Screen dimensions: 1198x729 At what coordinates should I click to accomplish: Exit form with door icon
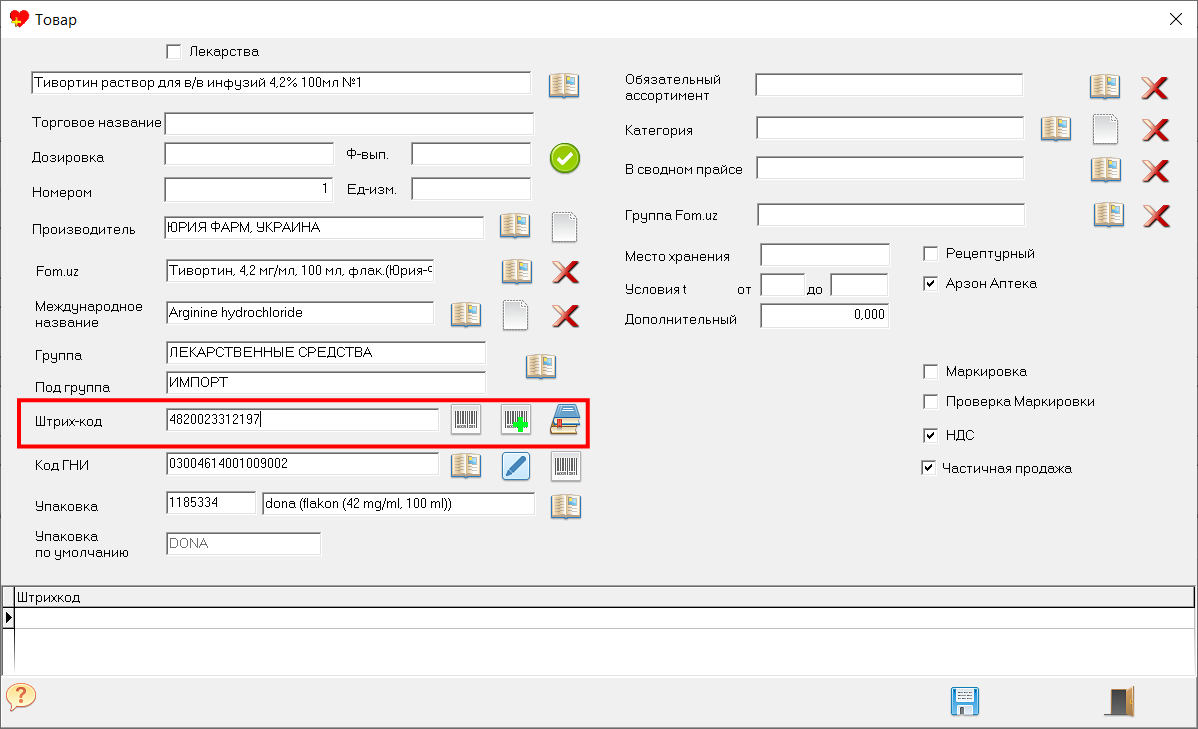[x=1119, y=701]
